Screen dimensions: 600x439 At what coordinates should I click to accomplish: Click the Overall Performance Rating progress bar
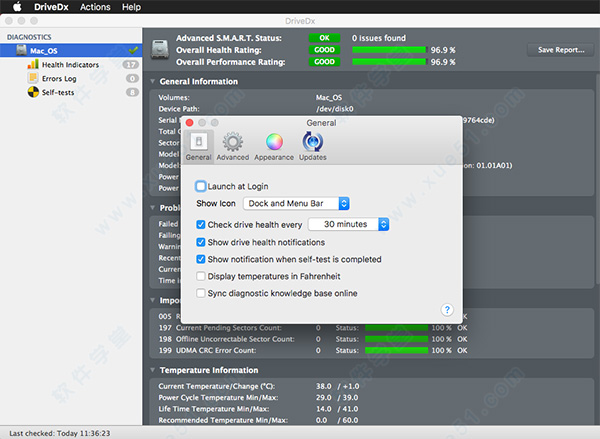[x=389, y=62]
